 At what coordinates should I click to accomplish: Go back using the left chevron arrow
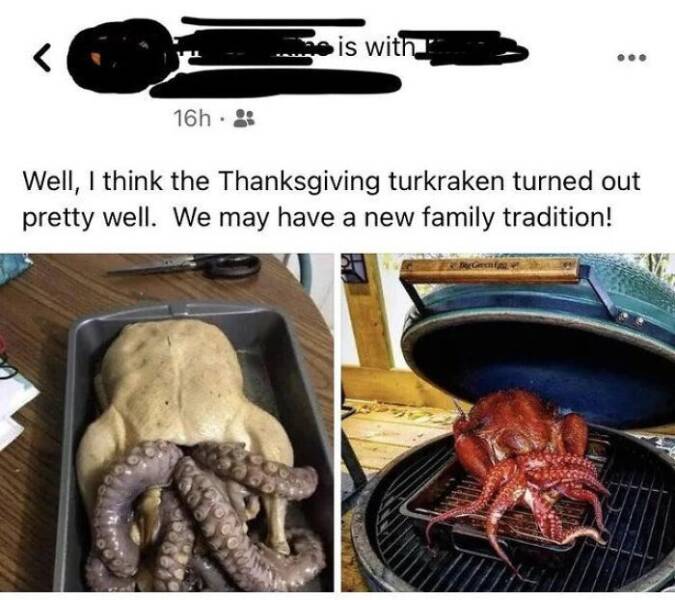pyautogui.click(x=41, y=57)
